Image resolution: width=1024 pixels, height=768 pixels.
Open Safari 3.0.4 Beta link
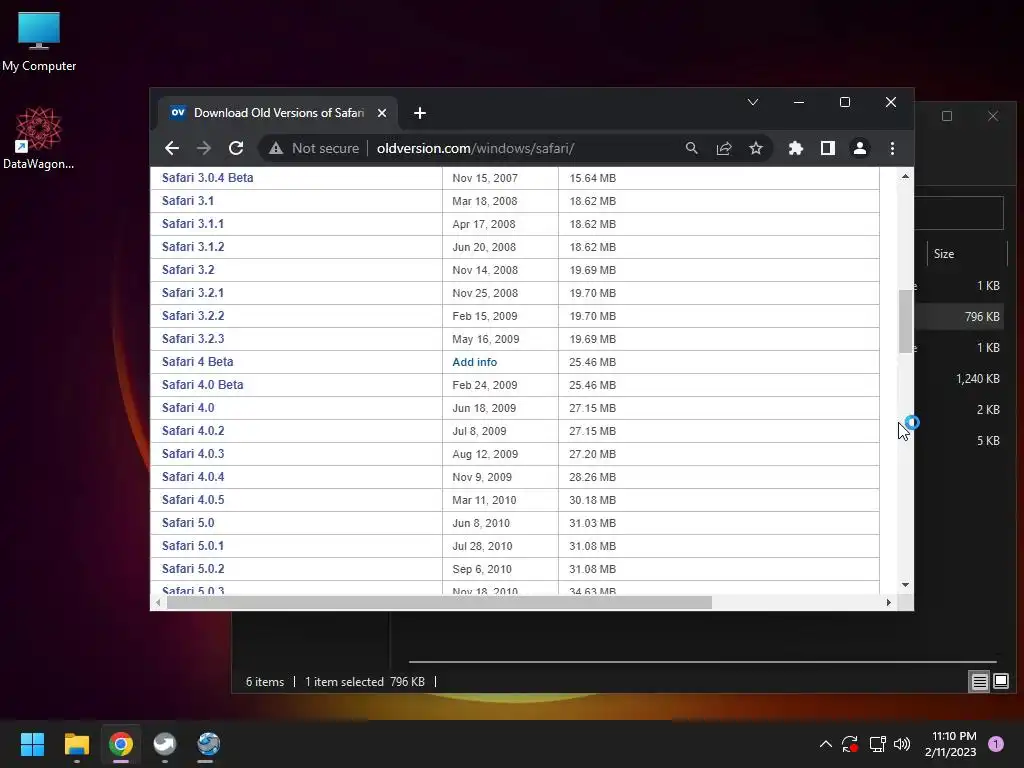(x=208, y=178)
